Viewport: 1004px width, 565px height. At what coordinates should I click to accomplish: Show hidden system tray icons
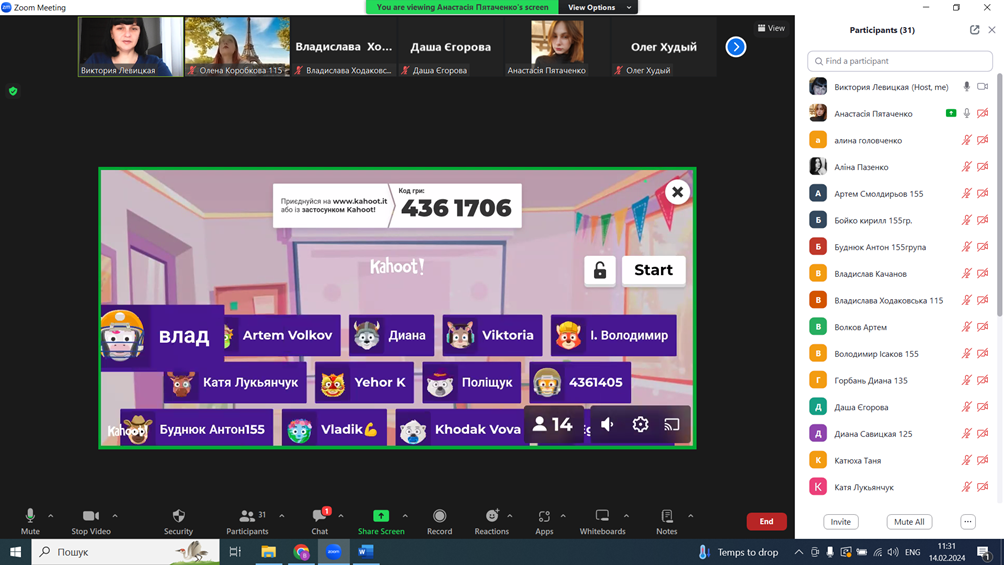coord(798,552)
